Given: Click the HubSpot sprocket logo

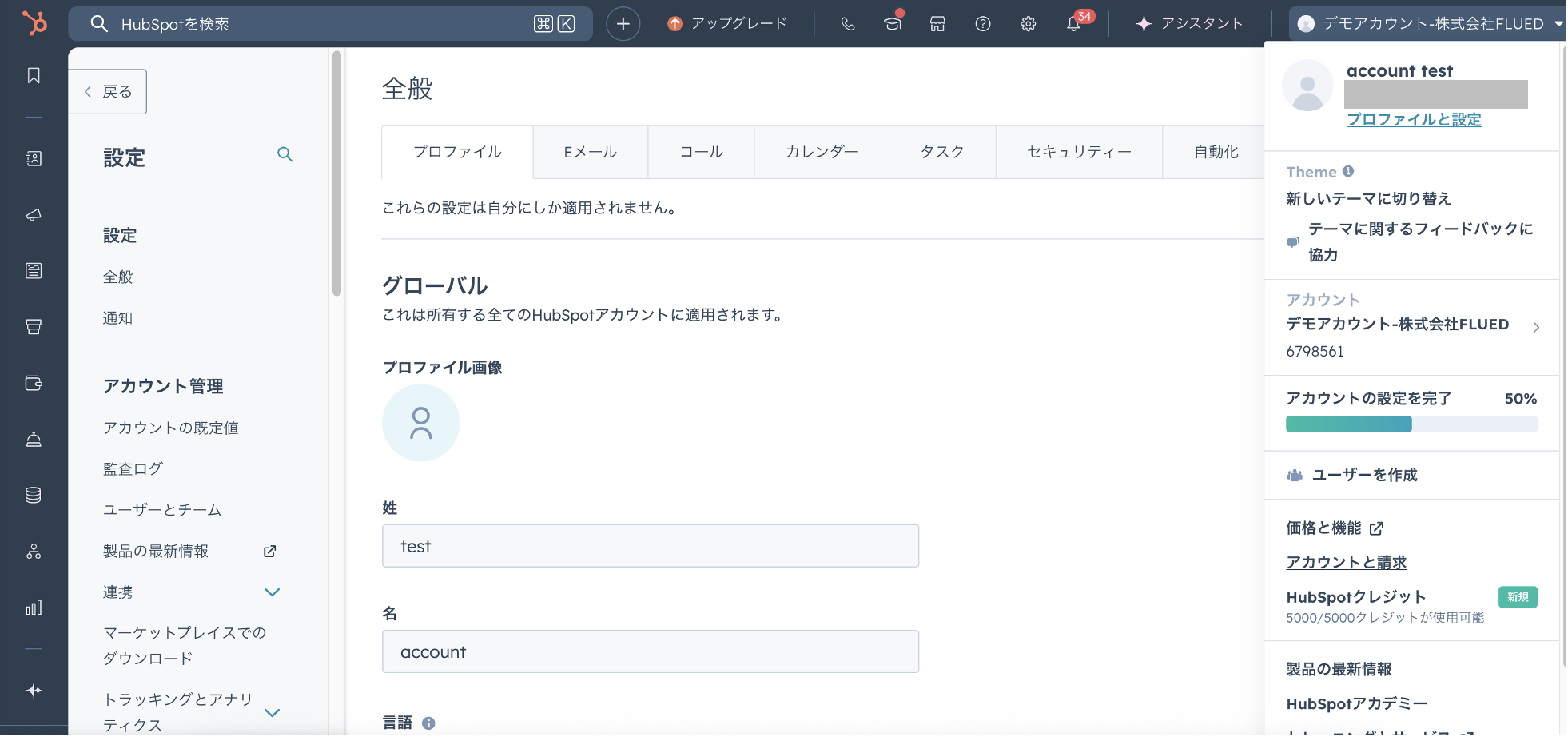Looking at the screenshot, I should tap(34, 23).
